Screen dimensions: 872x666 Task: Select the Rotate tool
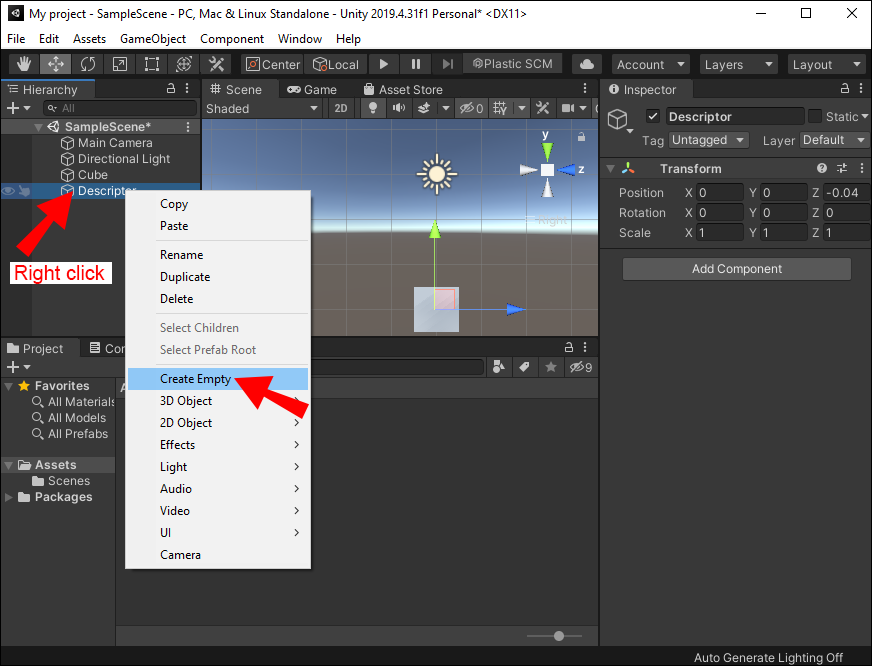pyautogui.click(x=88, y=64)
